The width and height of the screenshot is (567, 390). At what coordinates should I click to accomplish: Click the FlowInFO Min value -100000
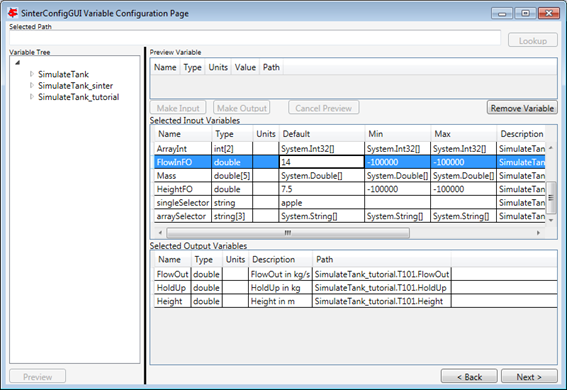point(398,162)
